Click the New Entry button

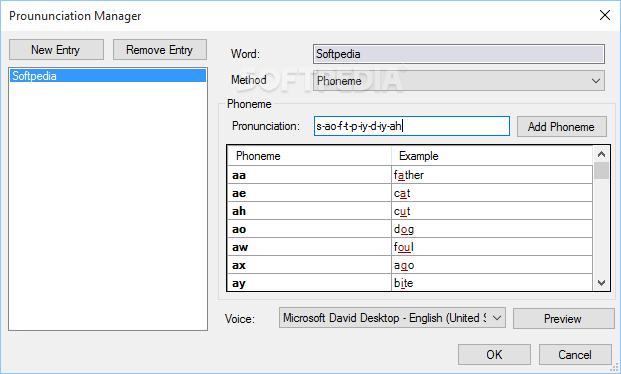coord(56,50)
